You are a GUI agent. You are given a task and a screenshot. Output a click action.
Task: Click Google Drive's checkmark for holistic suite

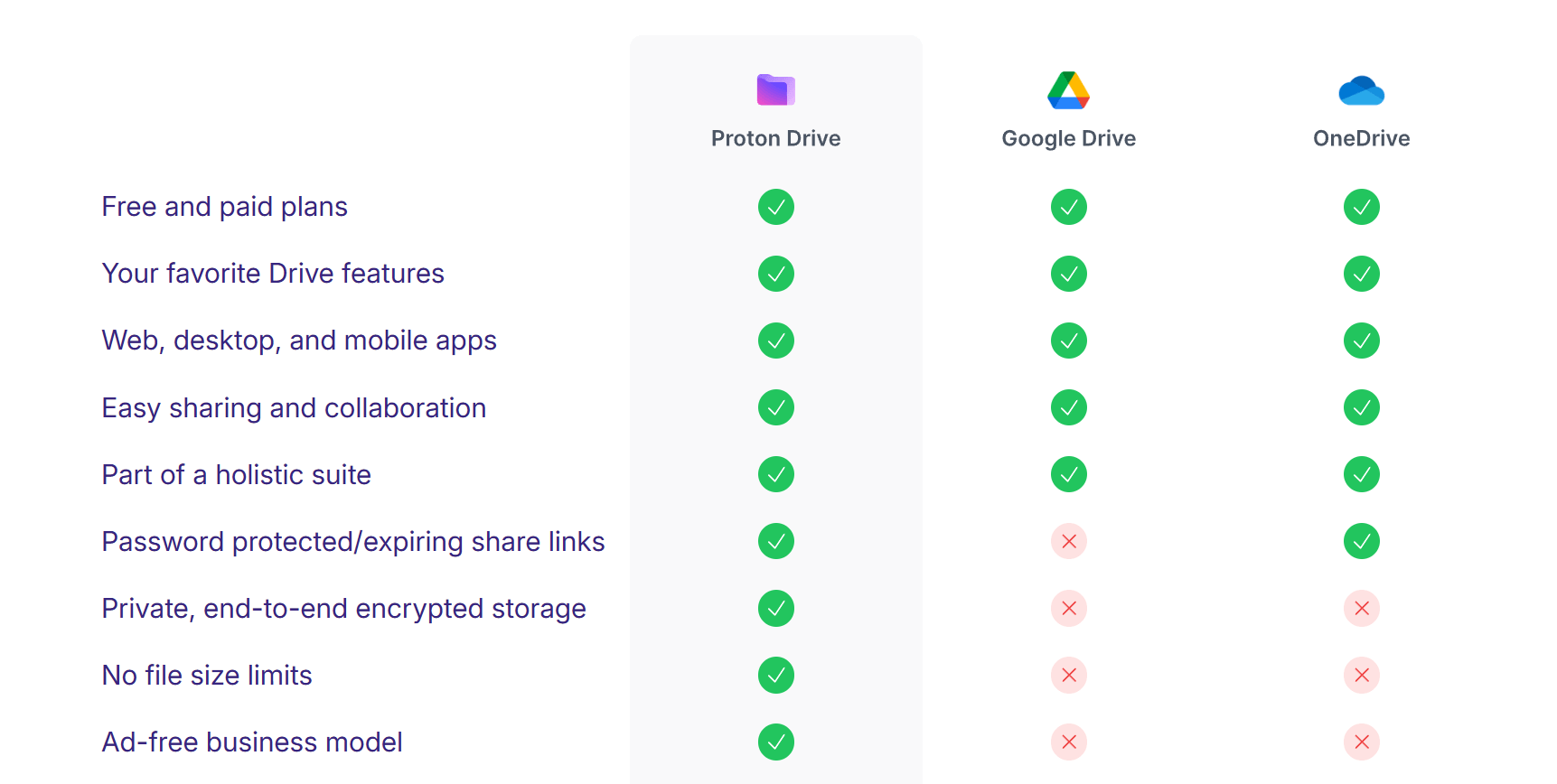click(x=1068, y=474)
